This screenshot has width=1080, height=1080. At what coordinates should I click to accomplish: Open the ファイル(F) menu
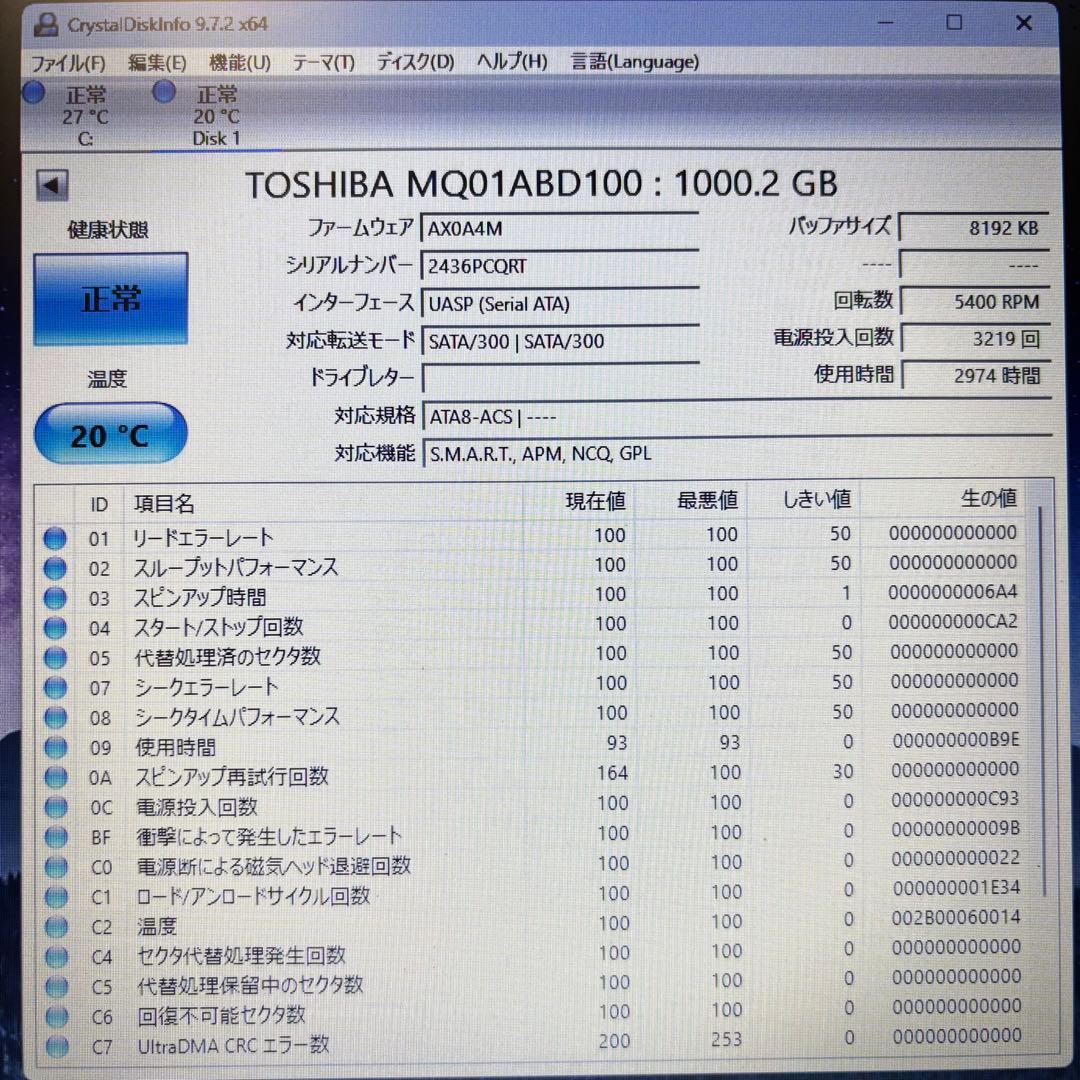(x=68, y=63)
